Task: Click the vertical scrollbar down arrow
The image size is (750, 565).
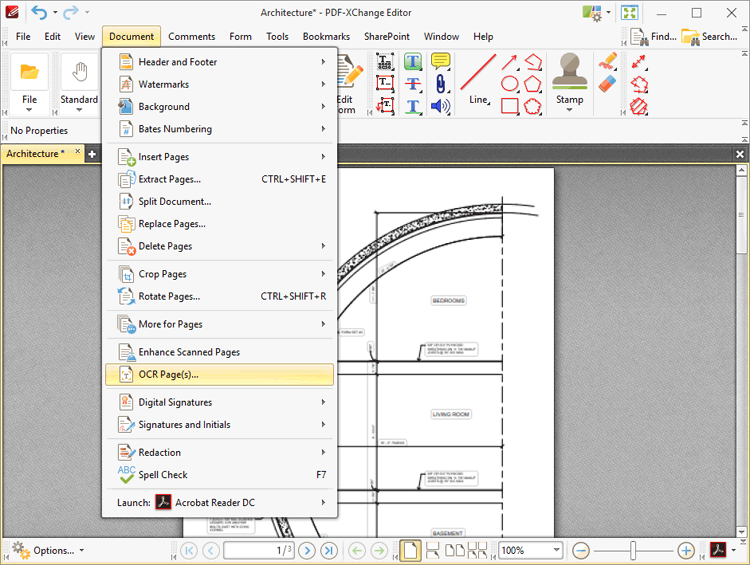Action: [x=741, y=532]
